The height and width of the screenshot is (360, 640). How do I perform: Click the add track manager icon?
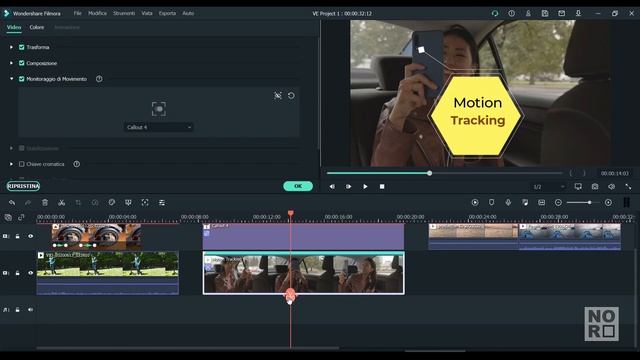[8, 217]
